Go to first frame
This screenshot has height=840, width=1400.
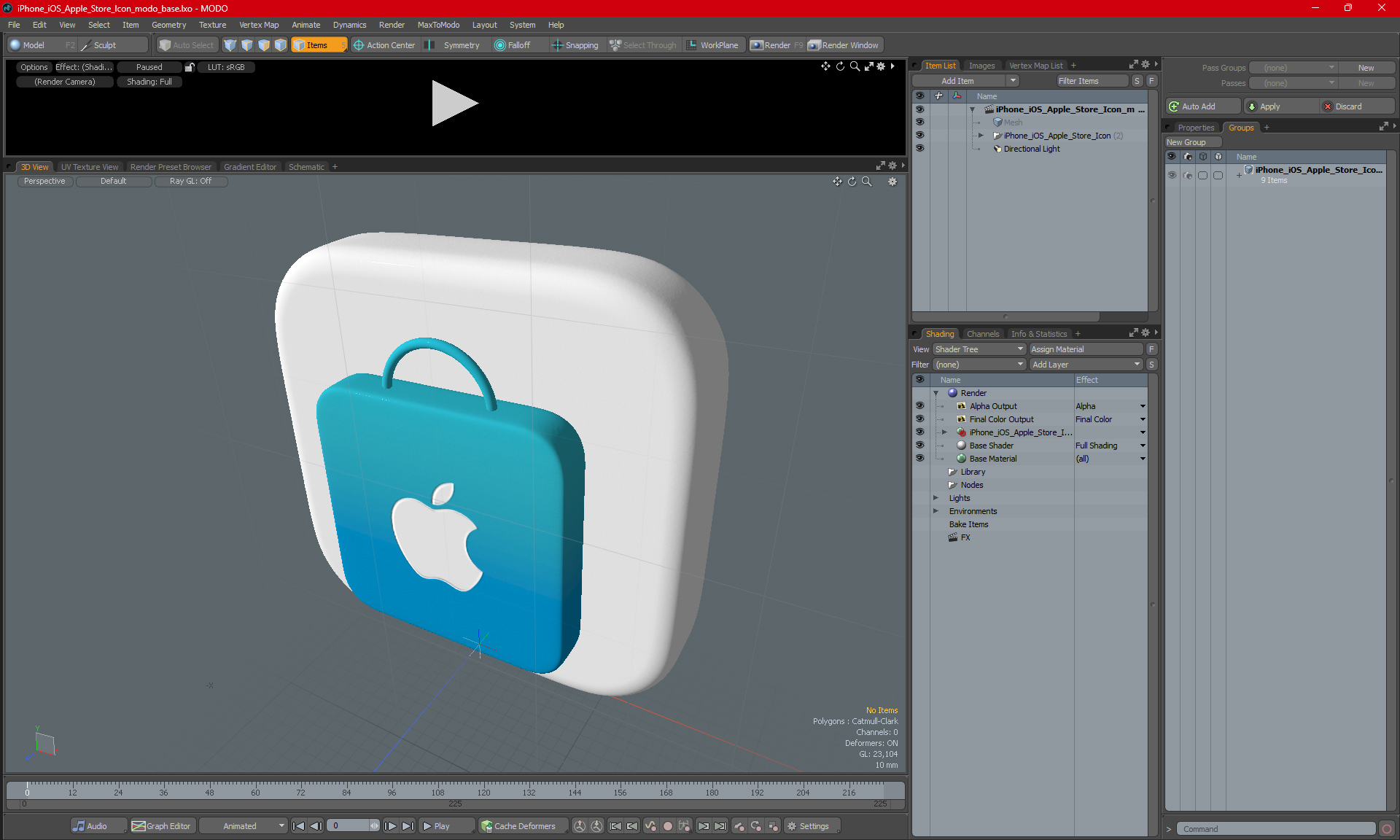tap(298, 826)
